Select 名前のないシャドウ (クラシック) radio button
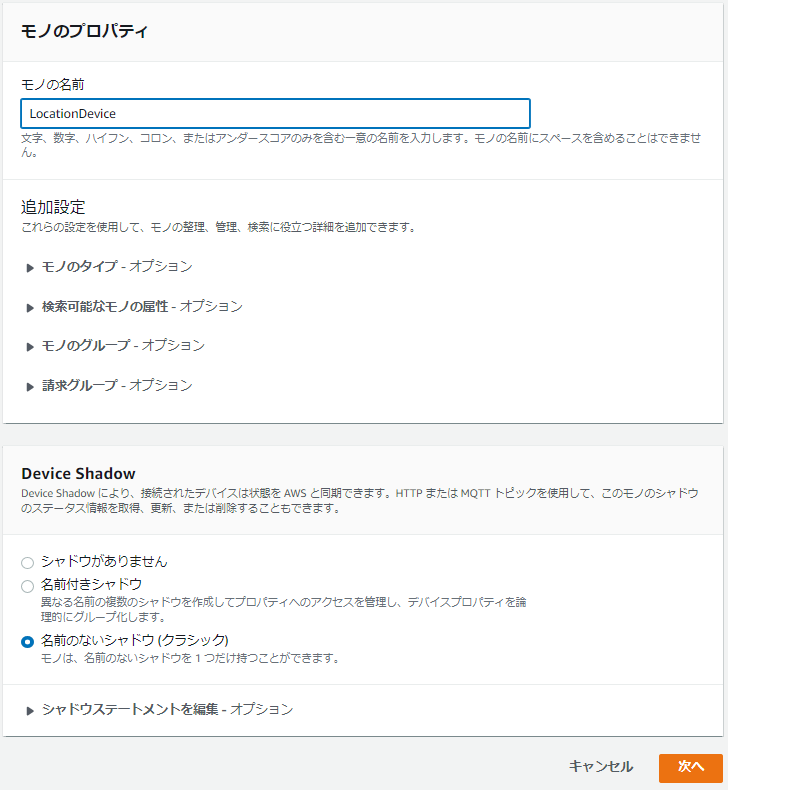This screenshot has width=800, height=790. tap(27, 641)
